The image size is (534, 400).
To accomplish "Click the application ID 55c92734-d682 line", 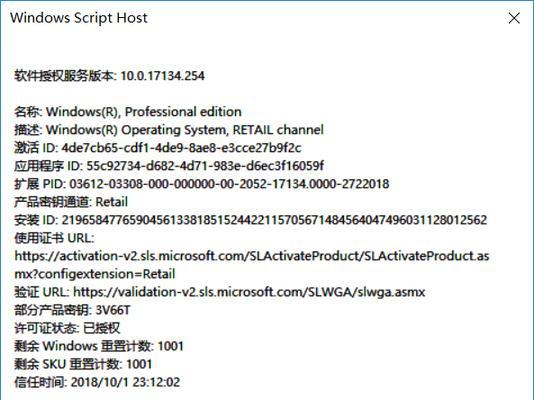I will click(169, 166).
